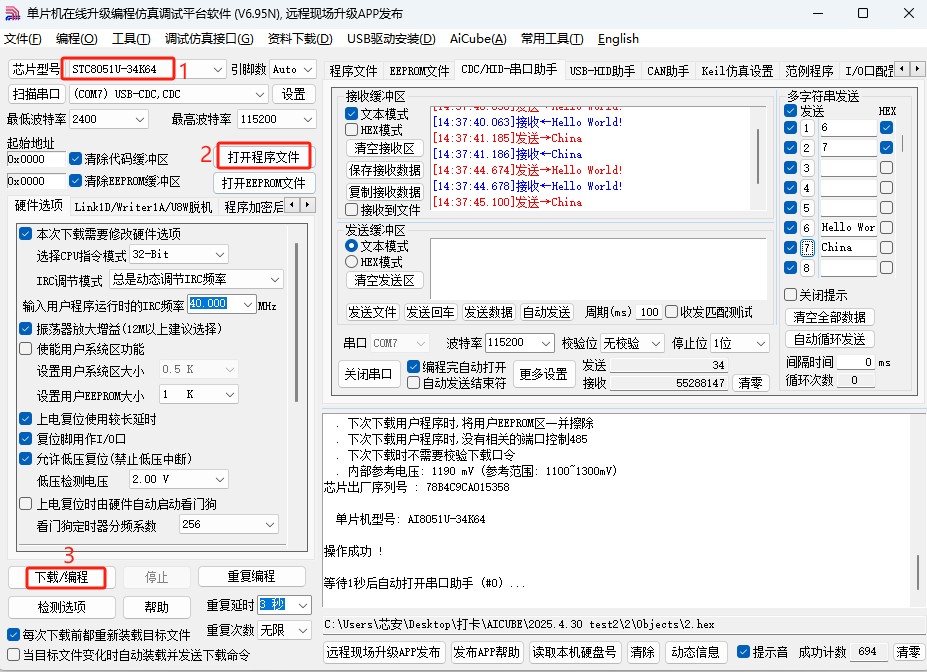Click the application logo icon in title bar
Viewport: 927px width, 672px height.
tap(12, 13)
